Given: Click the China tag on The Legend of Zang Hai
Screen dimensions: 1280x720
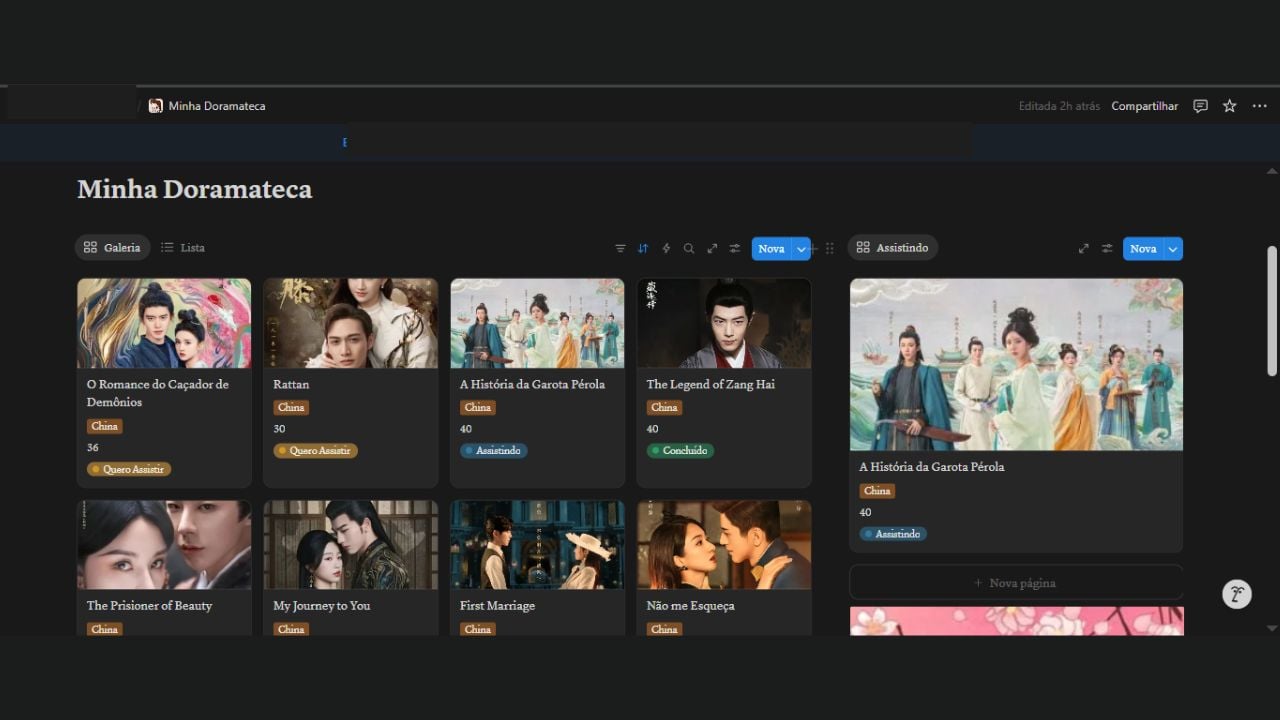Looking at the screenshot, I should [x=664, y=408].
